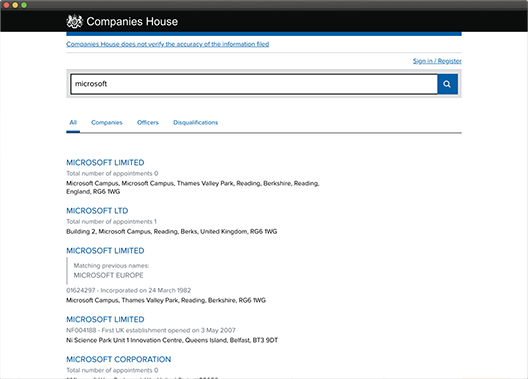This screenshot has height=379, width=528.
Task: Open MICROSOFT LIMITED formerly Microsoft Europe
Action: coord(105,251)
